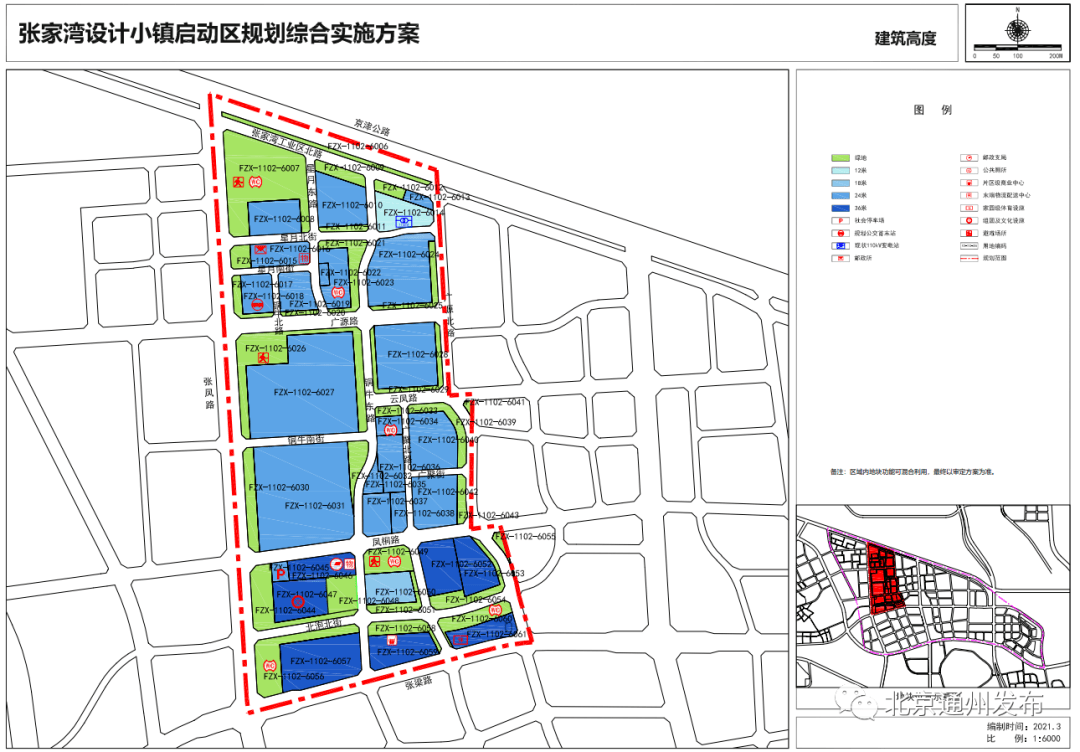
Task: Click the 比例 1:6000 scale text
Action: click(1023, 739)
